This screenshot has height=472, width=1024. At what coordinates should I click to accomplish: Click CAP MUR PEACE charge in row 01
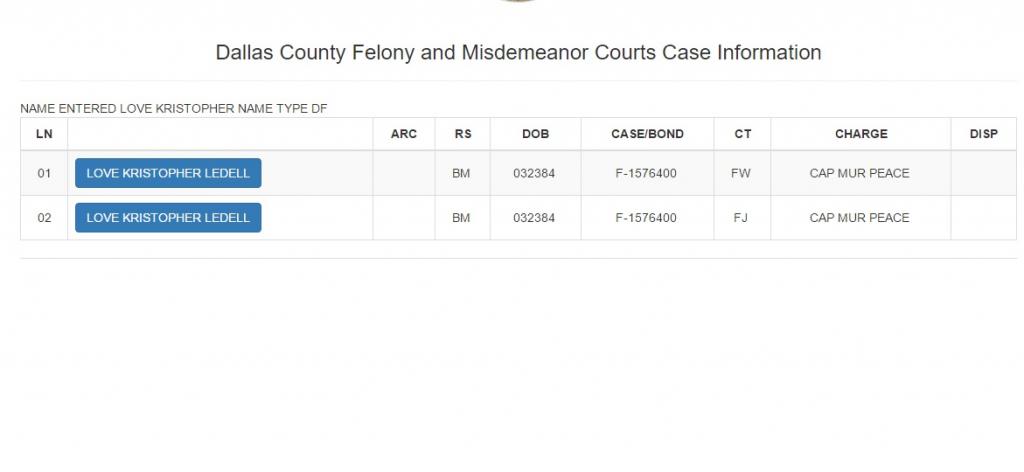(x=860, y=174)
